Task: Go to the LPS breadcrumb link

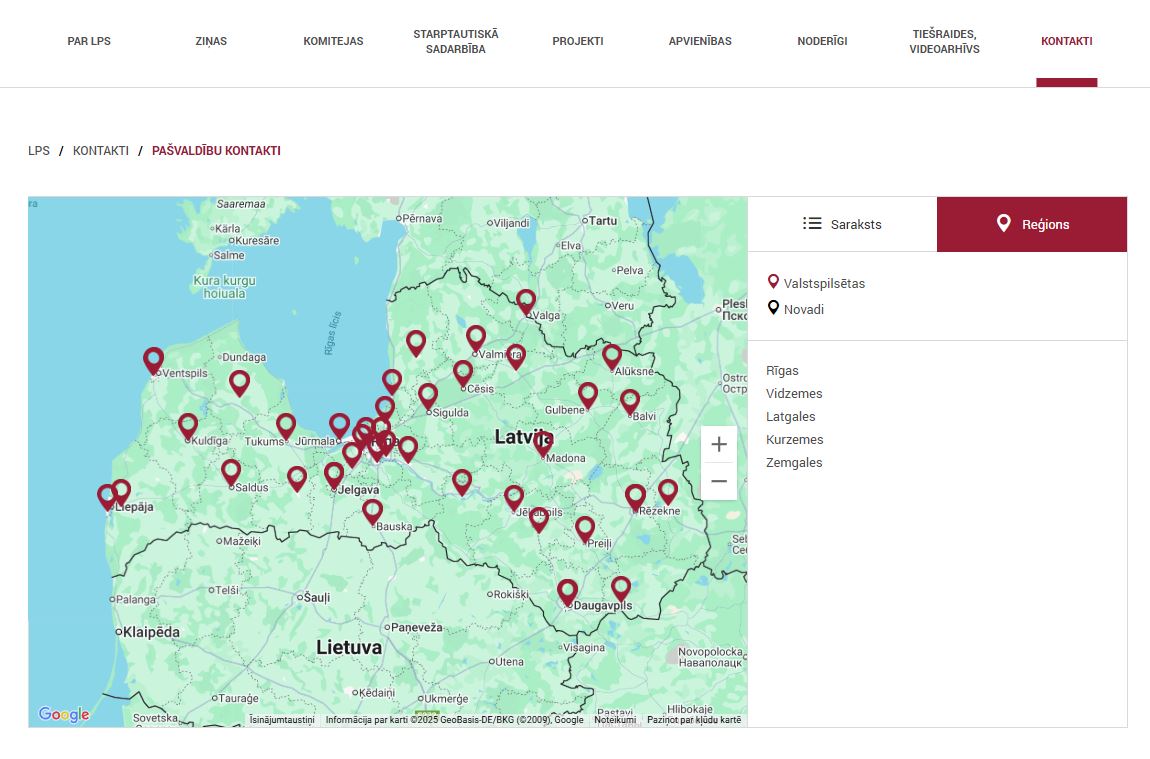Action: (39, 151)
